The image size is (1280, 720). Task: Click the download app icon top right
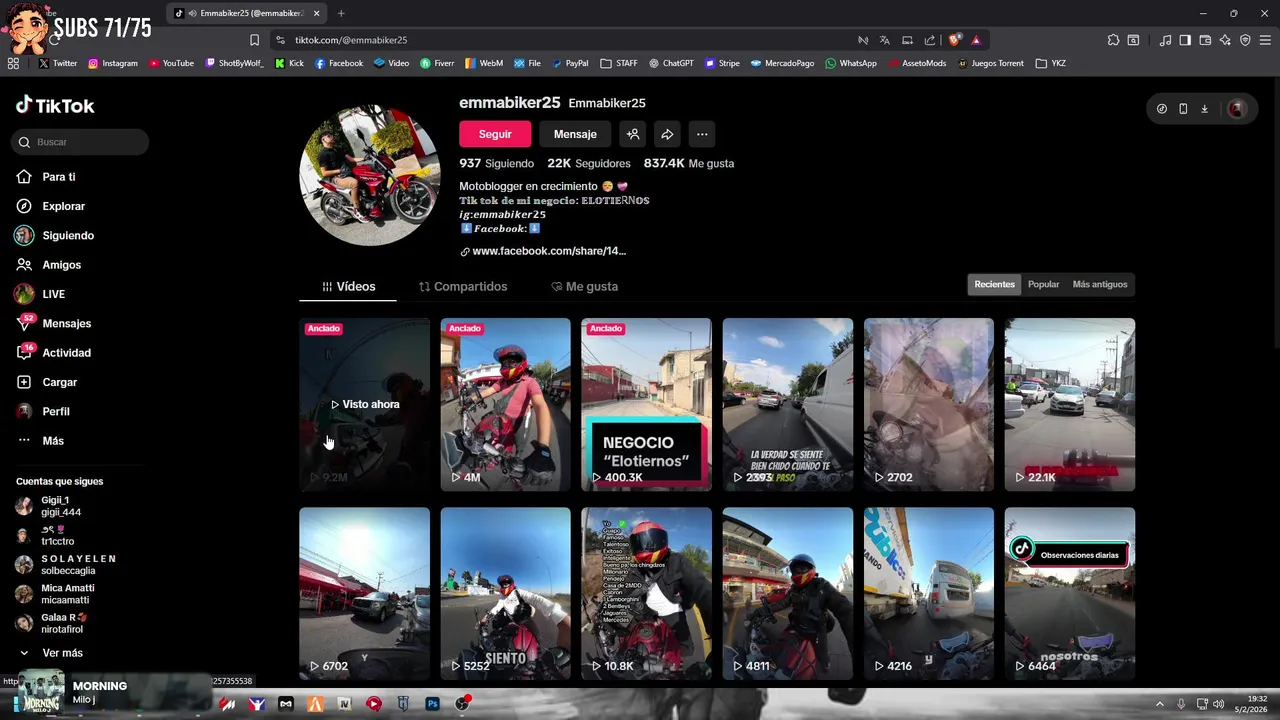1204,109
